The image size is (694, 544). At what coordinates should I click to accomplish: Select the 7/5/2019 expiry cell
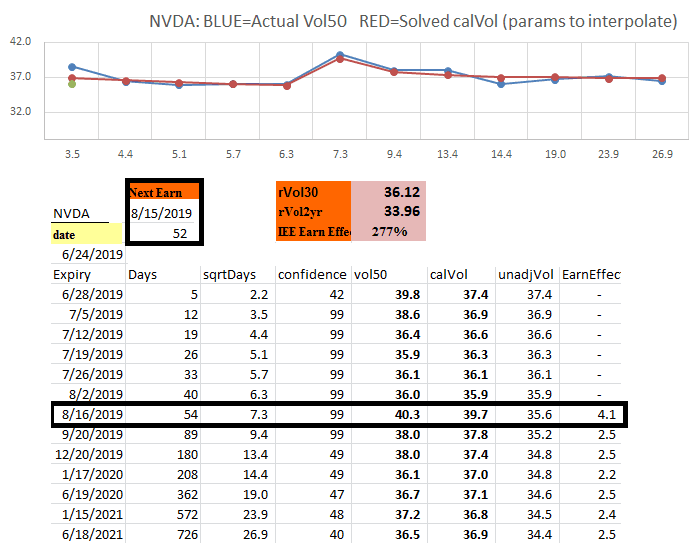[x=88, y=314]
